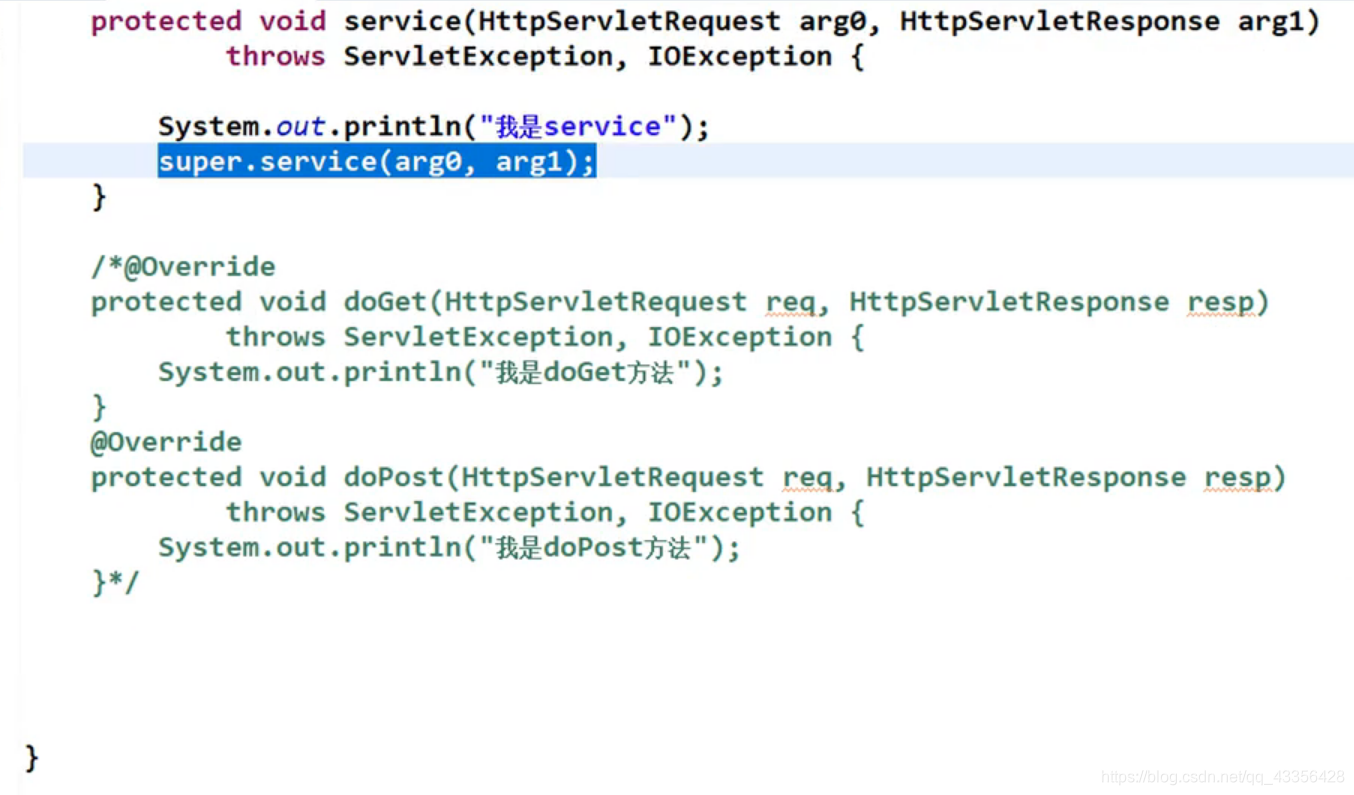Click the underlined resp parameter in doPost
This screenshot has width=1354, height=795.
coord(1236,477)
